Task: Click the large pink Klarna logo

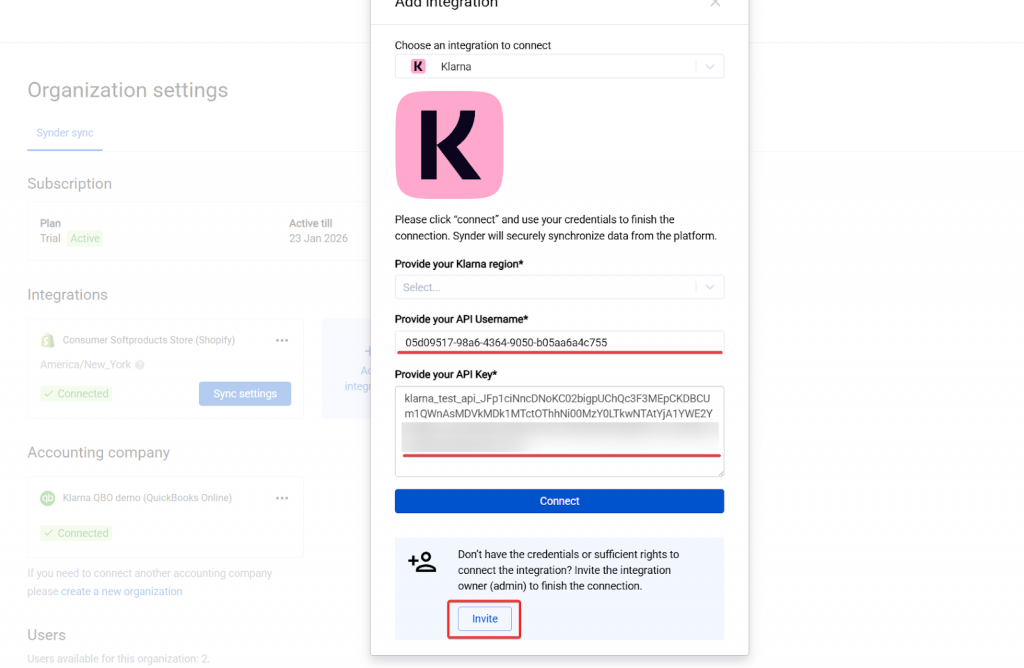Action: pyautogui.click(x=449, y=145)
